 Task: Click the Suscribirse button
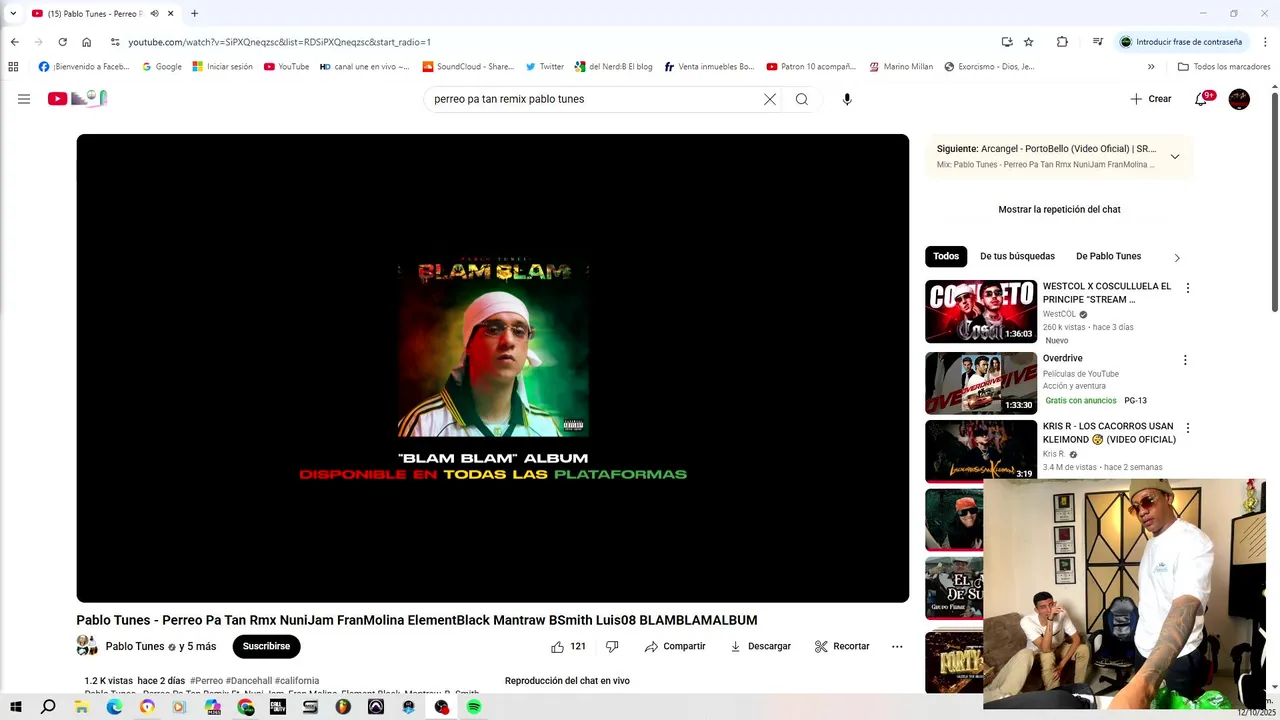click(x=266, y=647)
